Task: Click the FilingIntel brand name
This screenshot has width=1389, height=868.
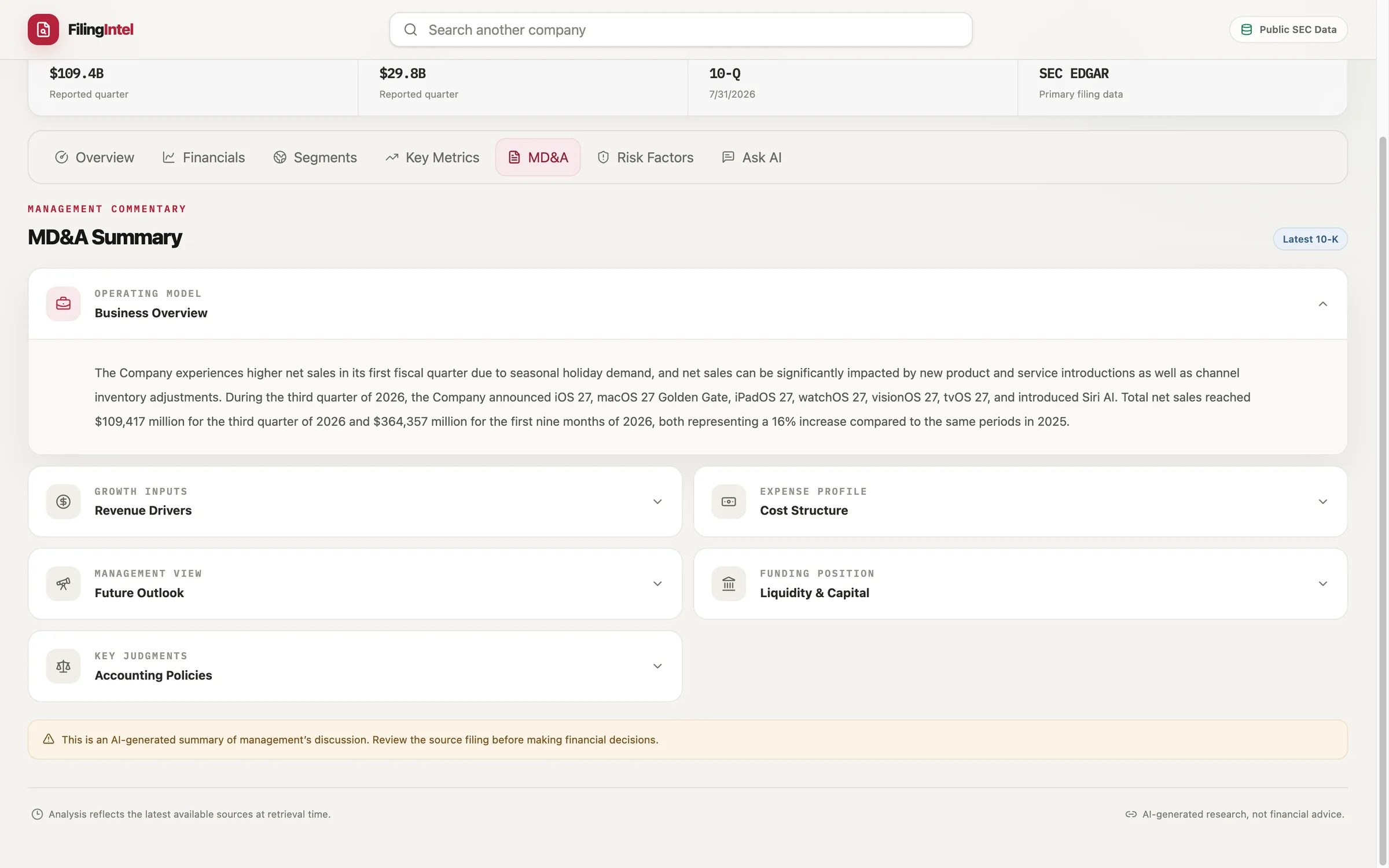Action: coord(101,30)
